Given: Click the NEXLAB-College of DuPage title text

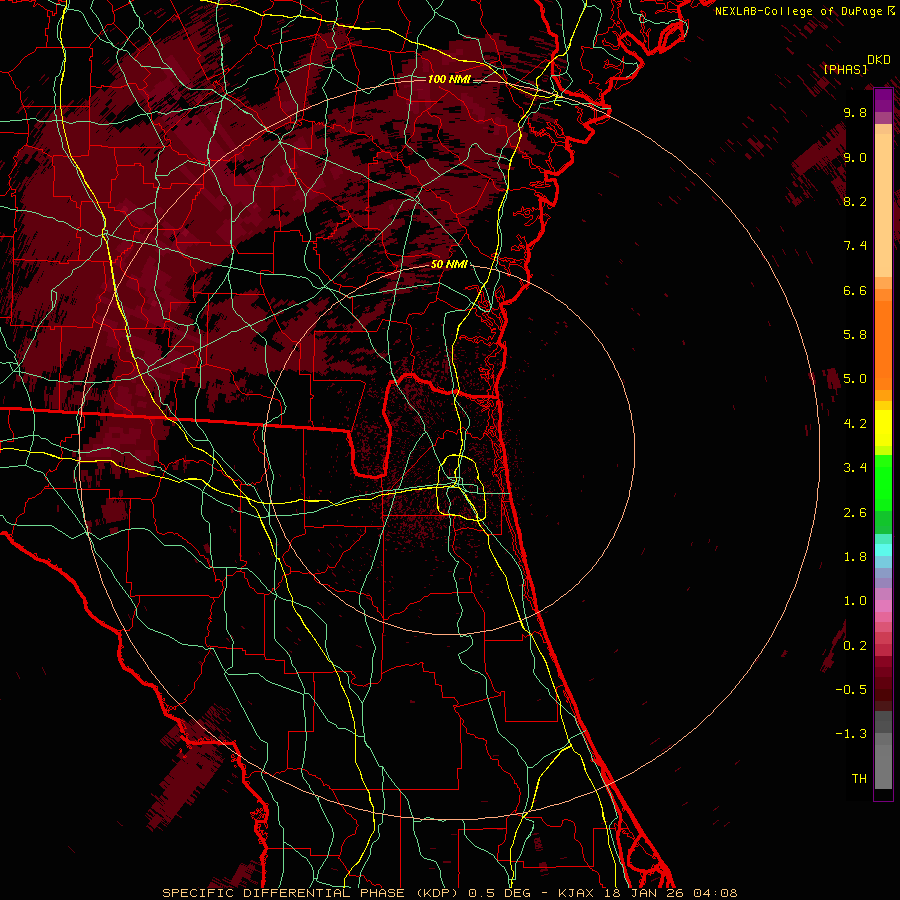Looking at the screenshot, I should tap(798, 11).
